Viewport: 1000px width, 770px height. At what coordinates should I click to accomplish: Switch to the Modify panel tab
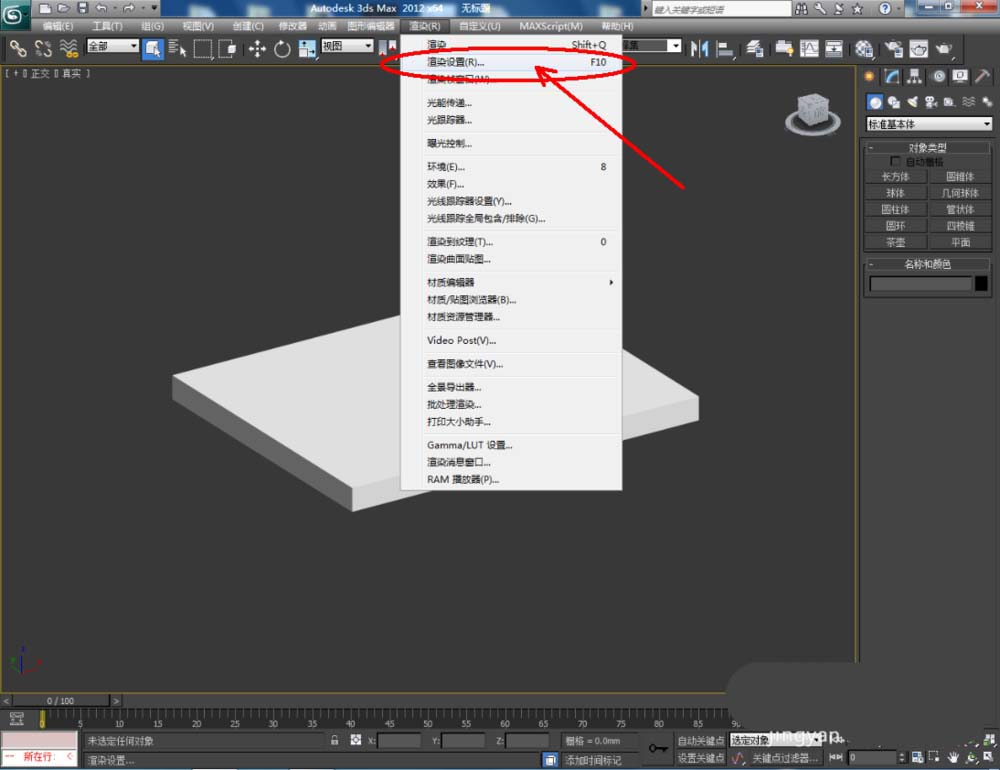tap(891, 76)
